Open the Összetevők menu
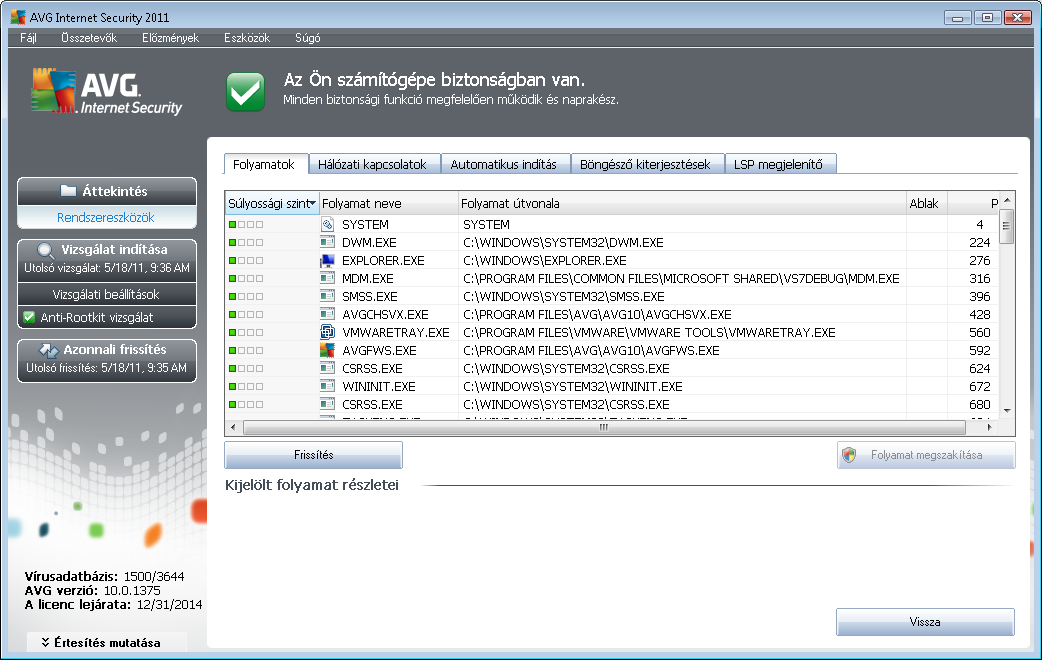The height and width of the screenshot is (660, 1042). (x=89, y=38)
